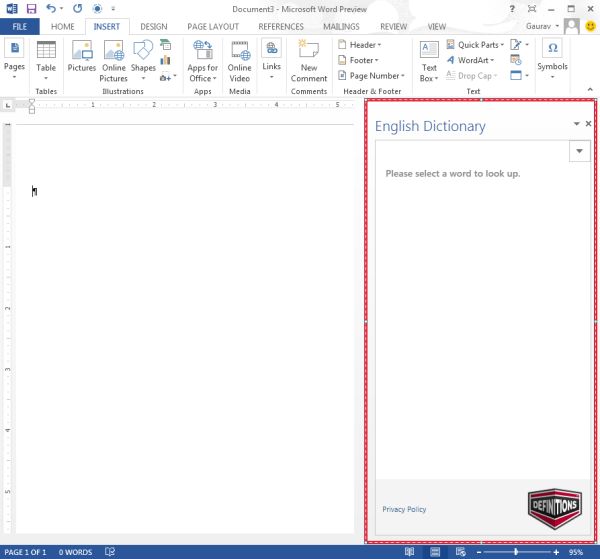Click the zoom slider handle

(x=516, y=552)
